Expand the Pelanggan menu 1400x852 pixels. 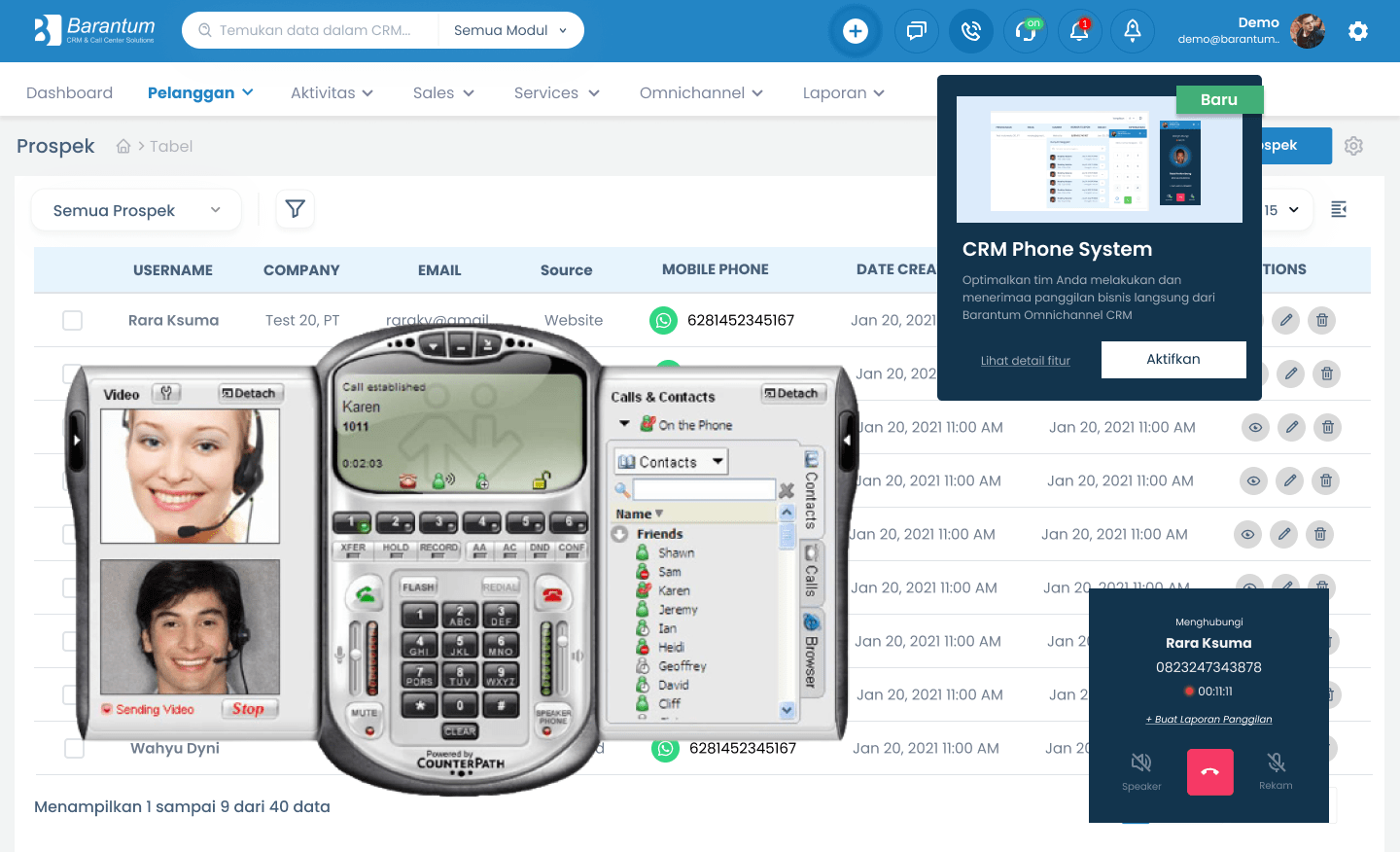click(x=200, y=92)
